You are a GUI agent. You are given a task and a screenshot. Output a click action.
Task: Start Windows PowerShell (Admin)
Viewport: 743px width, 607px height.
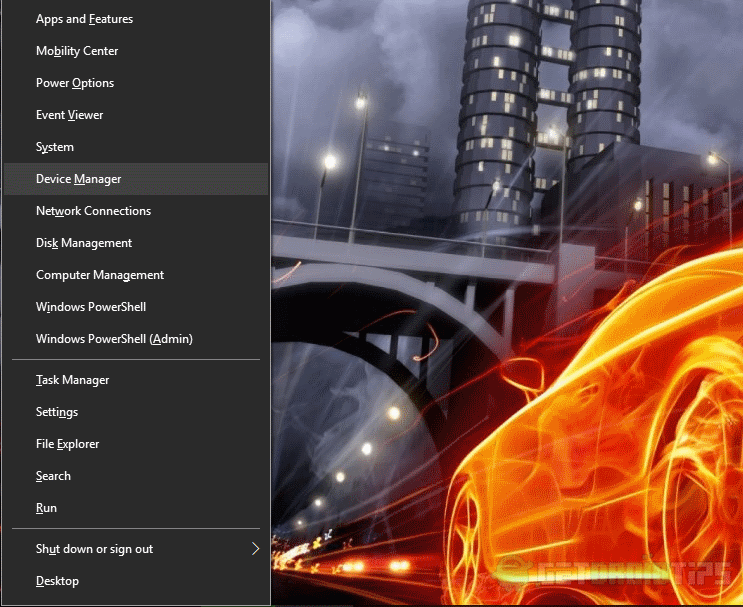(136, 339)
